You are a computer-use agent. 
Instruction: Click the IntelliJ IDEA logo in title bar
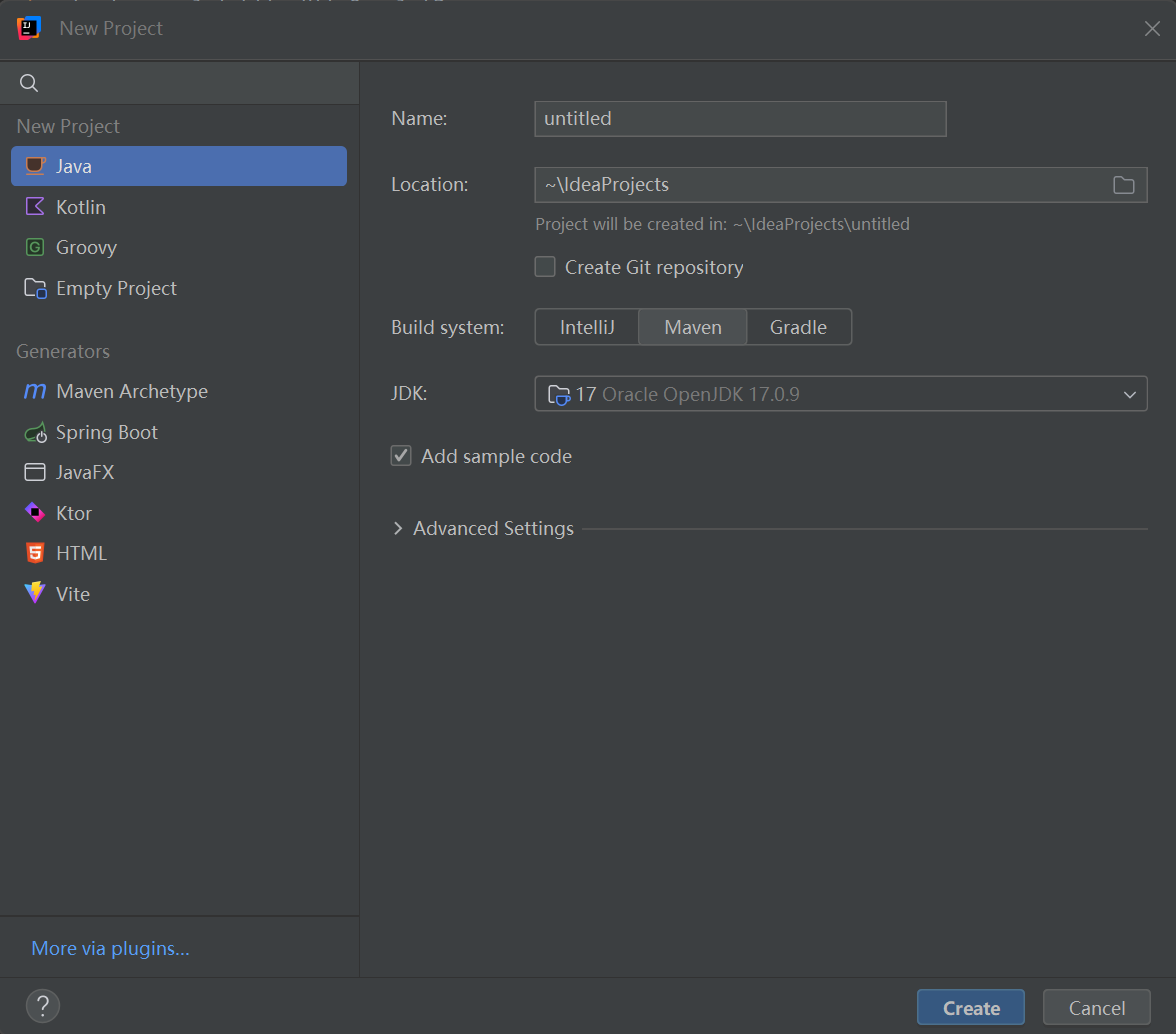click(28, 28)
